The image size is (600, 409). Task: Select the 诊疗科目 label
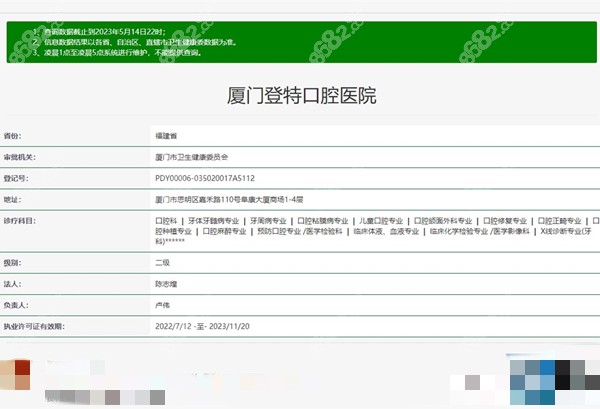20,221
